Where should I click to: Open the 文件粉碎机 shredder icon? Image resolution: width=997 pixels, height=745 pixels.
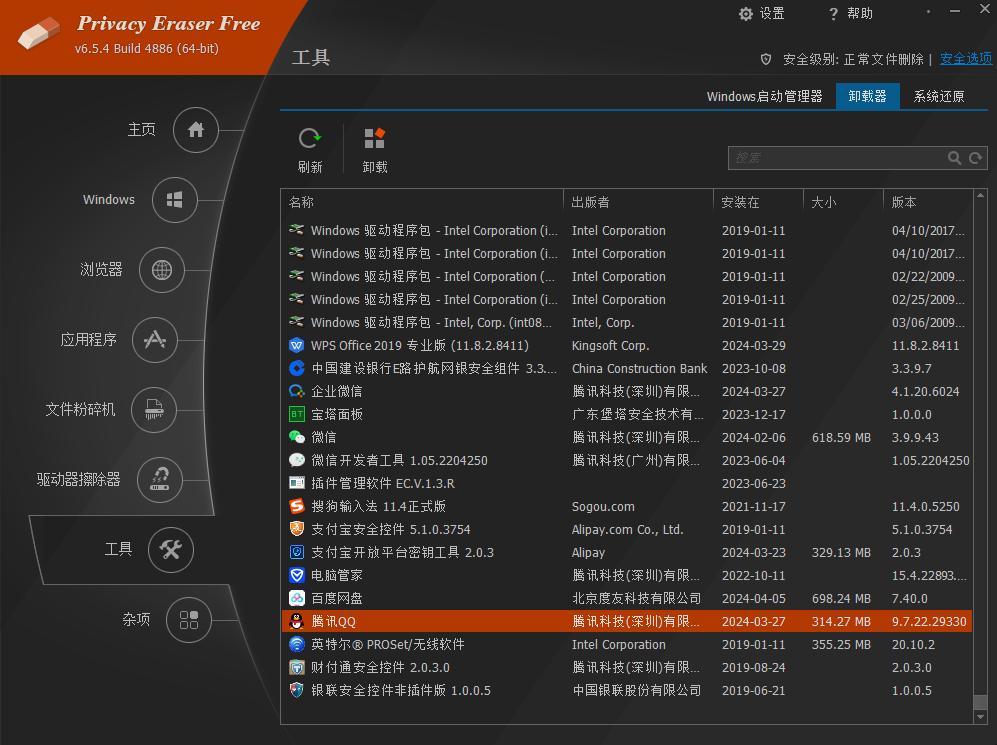[154, 410]
